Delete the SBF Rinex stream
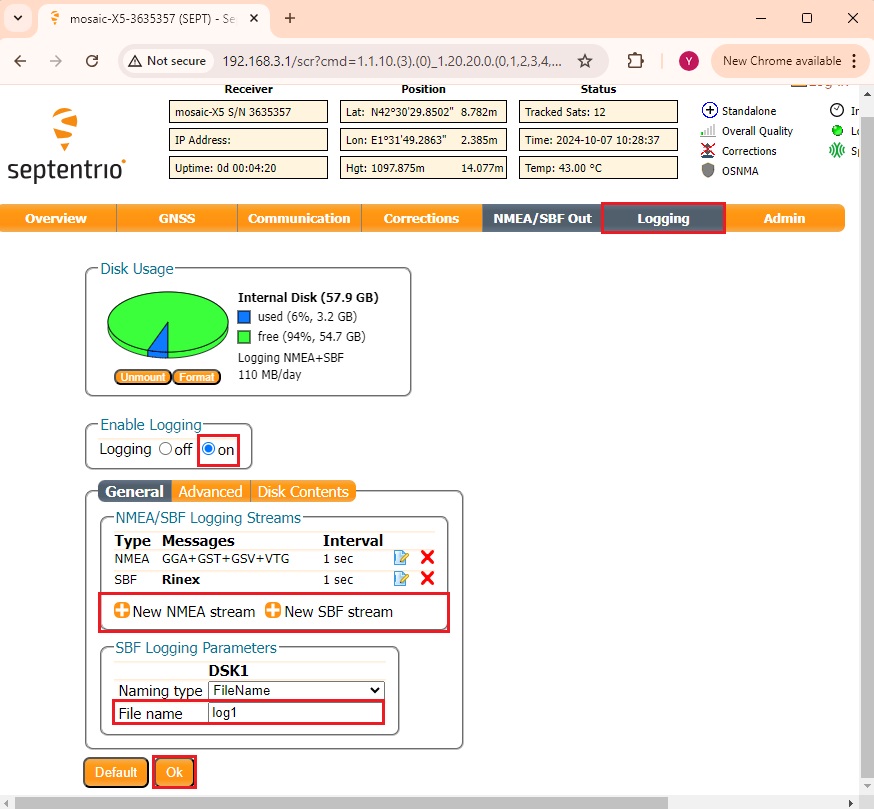Screen dimensions: 874x809 [428, 579]
